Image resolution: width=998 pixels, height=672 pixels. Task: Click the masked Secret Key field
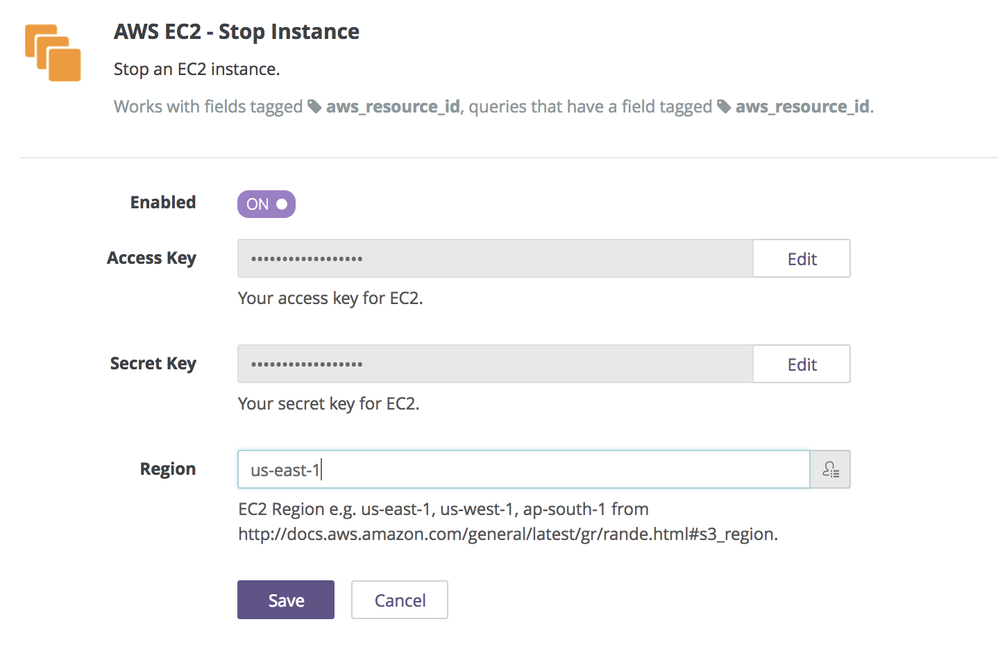(495, 364)
